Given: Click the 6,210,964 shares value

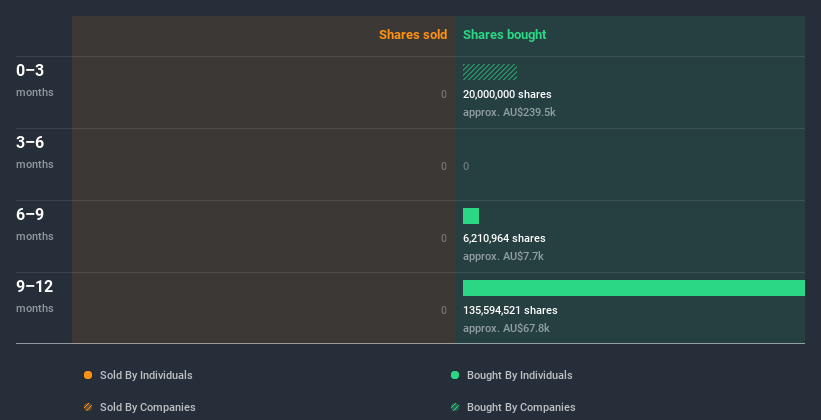Looking at the screenshot, I should point(504,238).
